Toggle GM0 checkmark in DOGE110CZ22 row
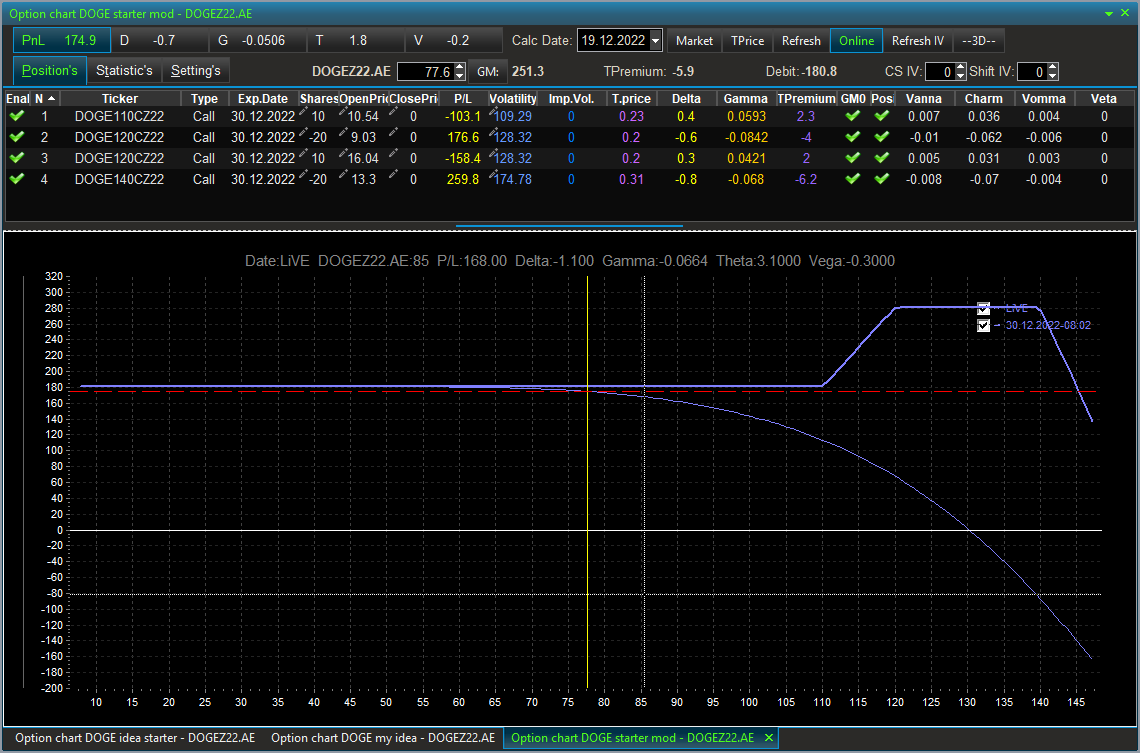Image resolution: width=1140 pixels, height=753 pixels. pyautogui.click(x=853, y=116)
